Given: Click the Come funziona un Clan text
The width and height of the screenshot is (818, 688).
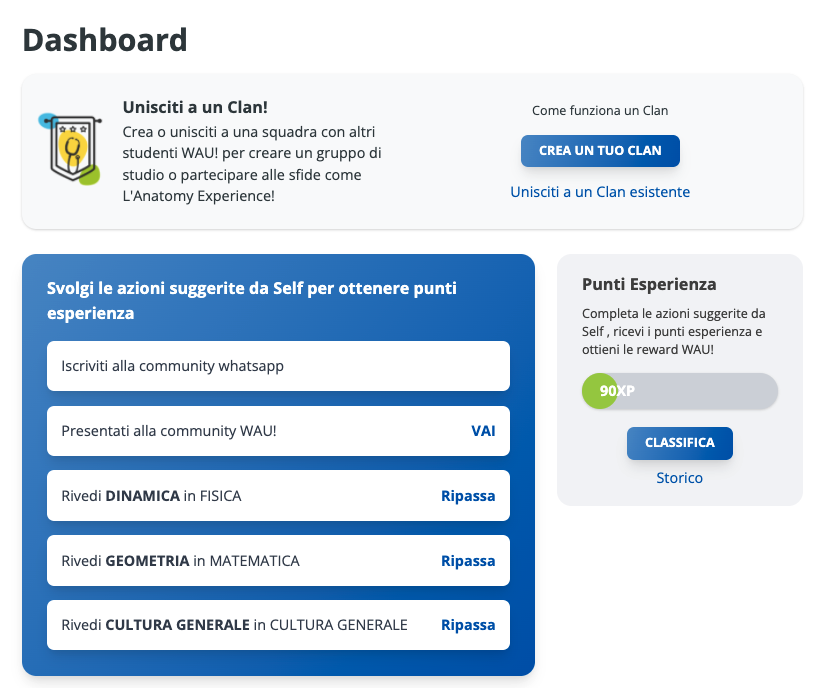Looking at the screenshot, I should 600,111.
